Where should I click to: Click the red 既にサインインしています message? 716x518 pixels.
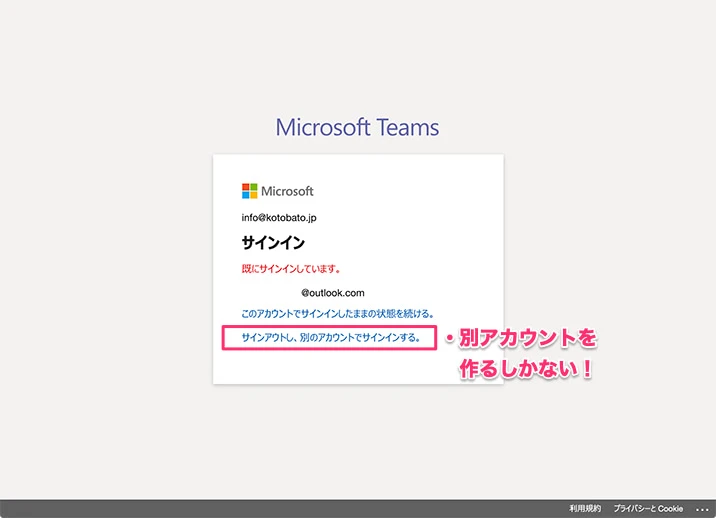pos(291,268)
